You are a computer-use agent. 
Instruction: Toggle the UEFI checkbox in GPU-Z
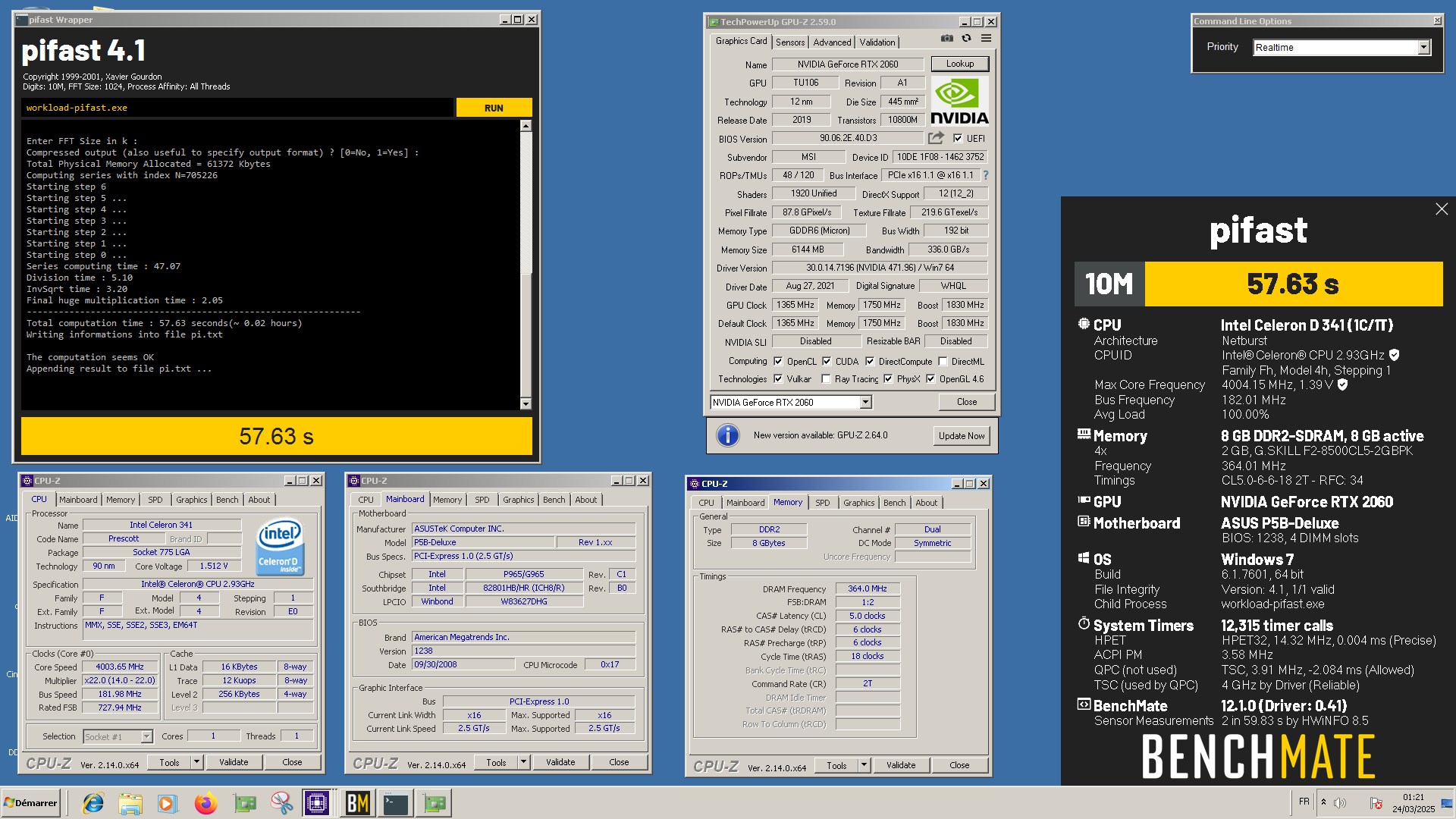[x=958, y=138]
